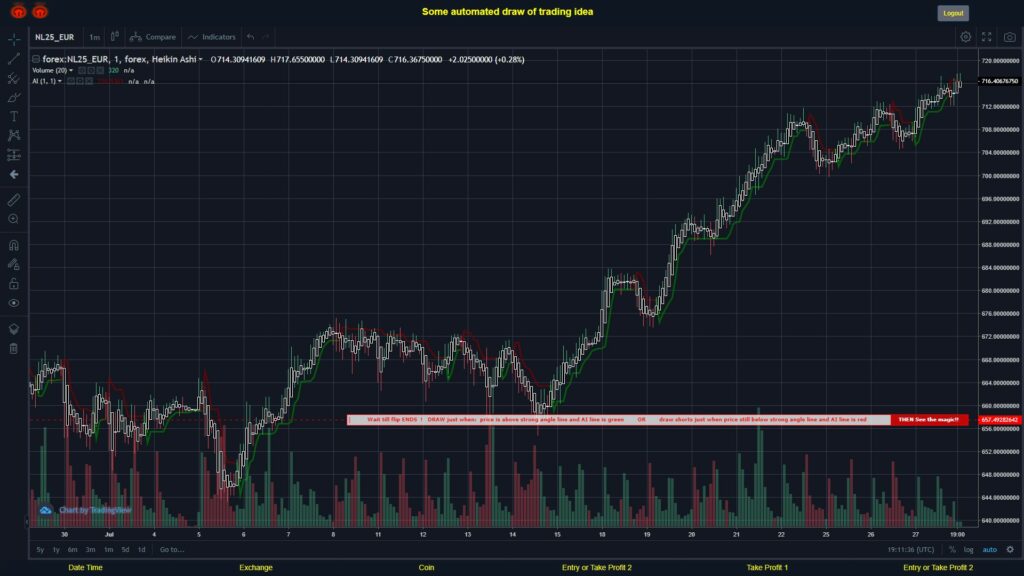Open the Heikin Ashi legend dropdown arrow
The height and width of the screenshot is (576, 1024).
click(200, 59)
